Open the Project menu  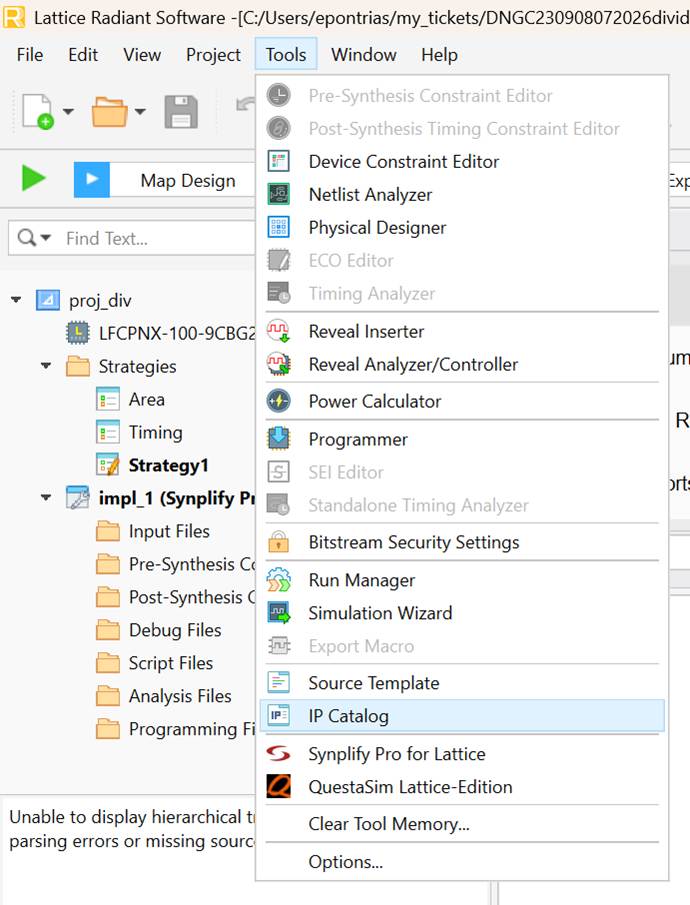click(213, 55)
